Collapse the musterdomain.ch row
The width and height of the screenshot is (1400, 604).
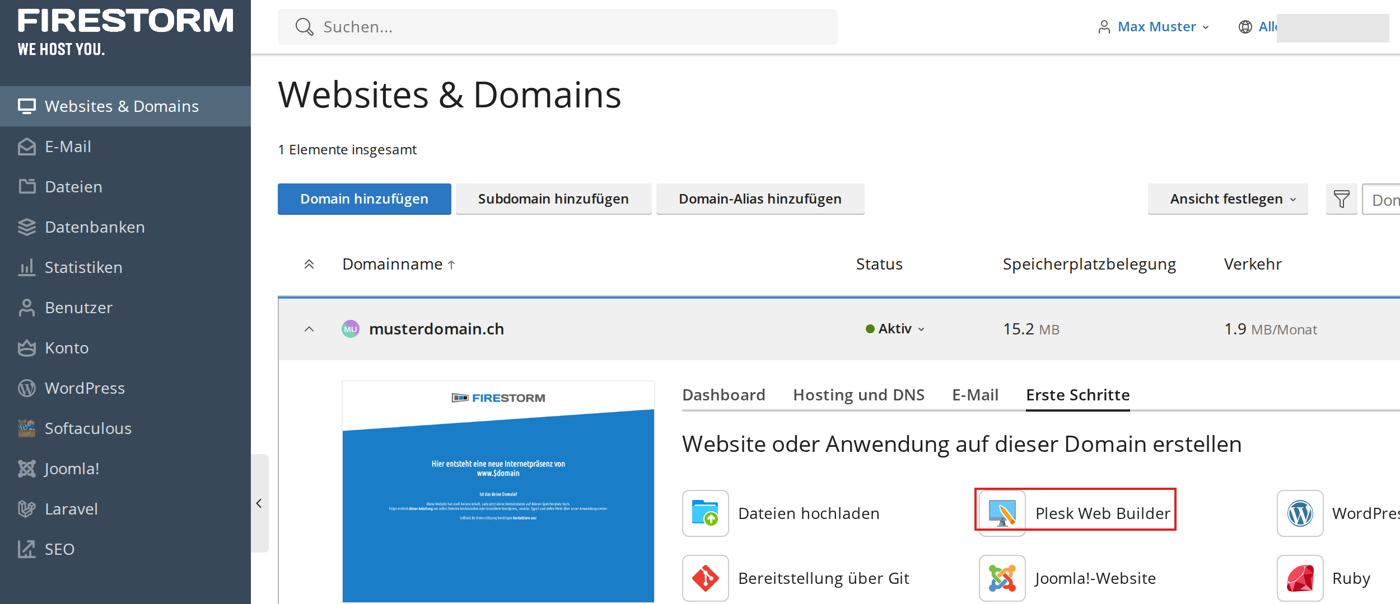(309, 329)
